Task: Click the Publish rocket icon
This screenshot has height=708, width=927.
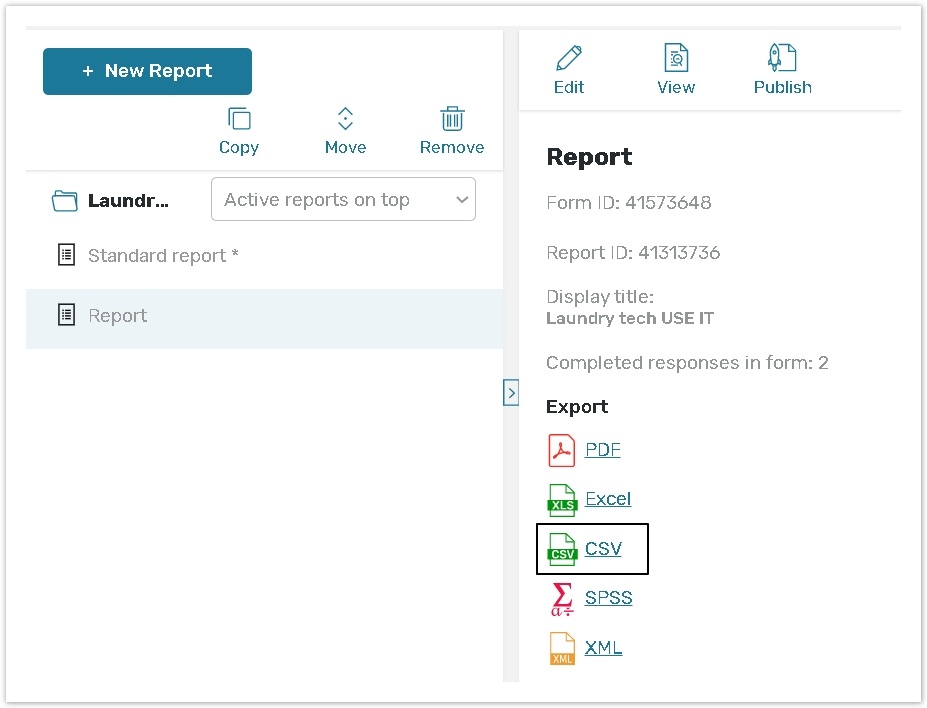Action: (782, 59)
